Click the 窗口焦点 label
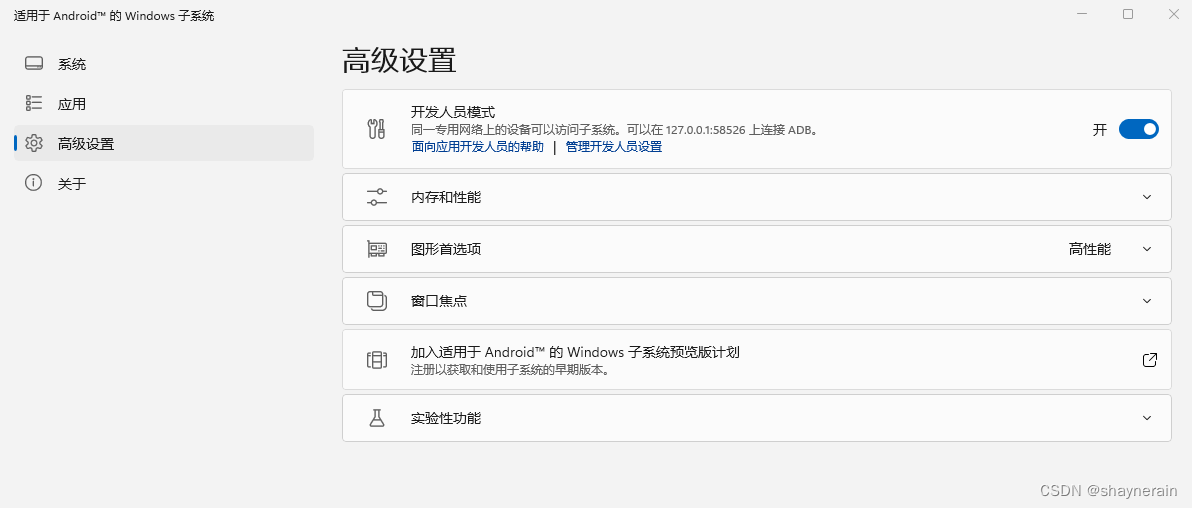 [x=439, y=300]
